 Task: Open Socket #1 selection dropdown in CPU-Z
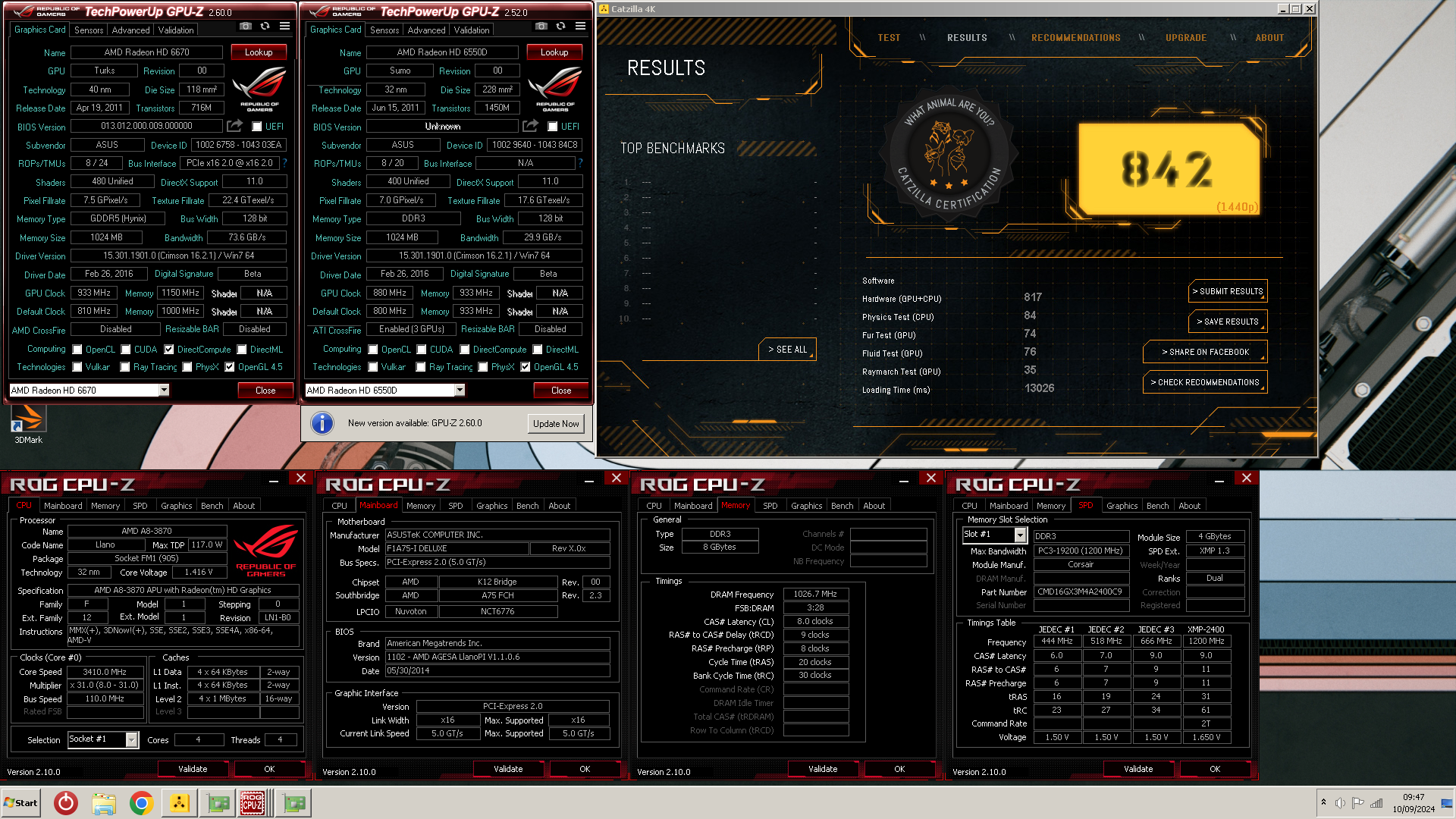[131, 739]
